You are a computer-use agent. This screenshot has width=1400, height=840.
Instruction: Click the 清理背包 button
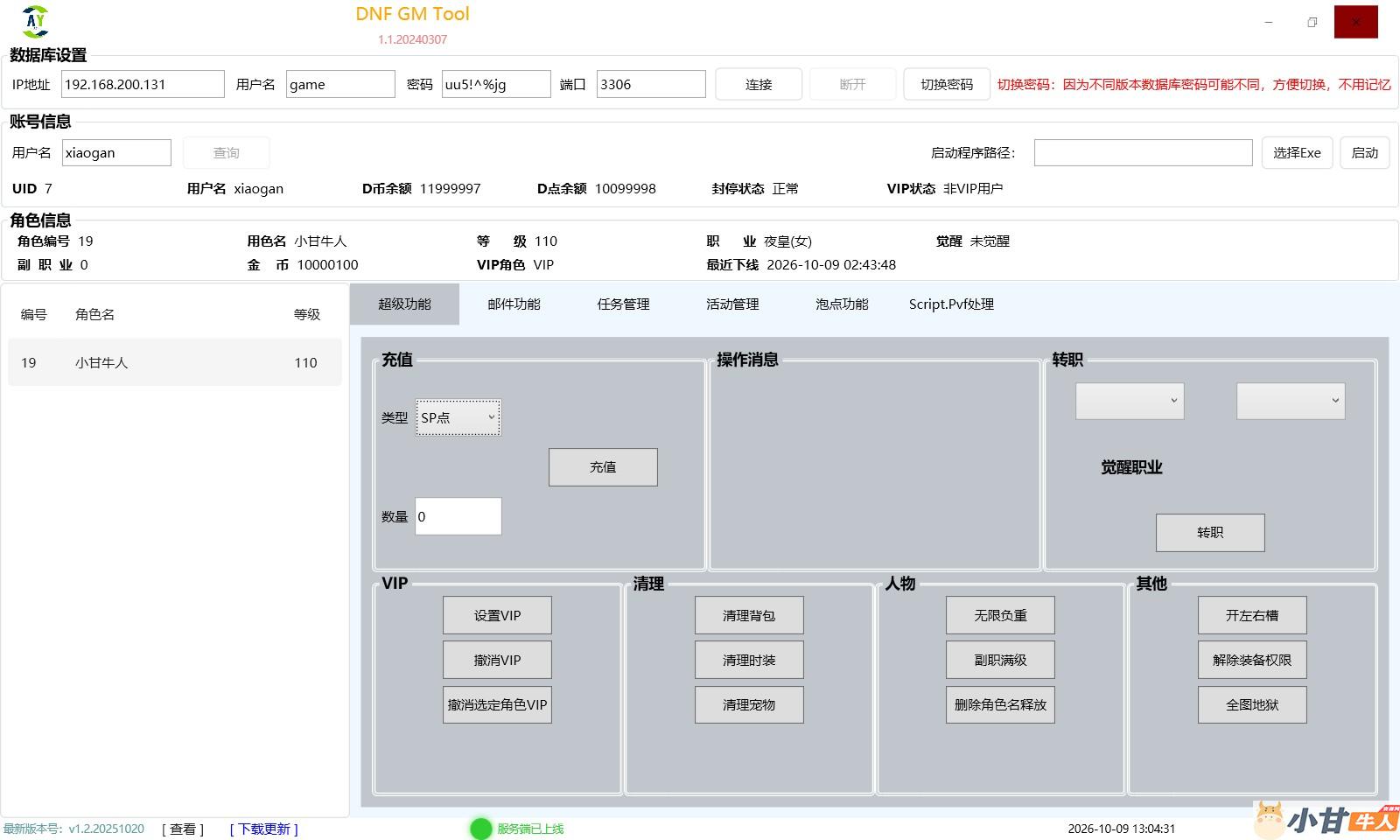pyautogui.click(x=749, y=615)
